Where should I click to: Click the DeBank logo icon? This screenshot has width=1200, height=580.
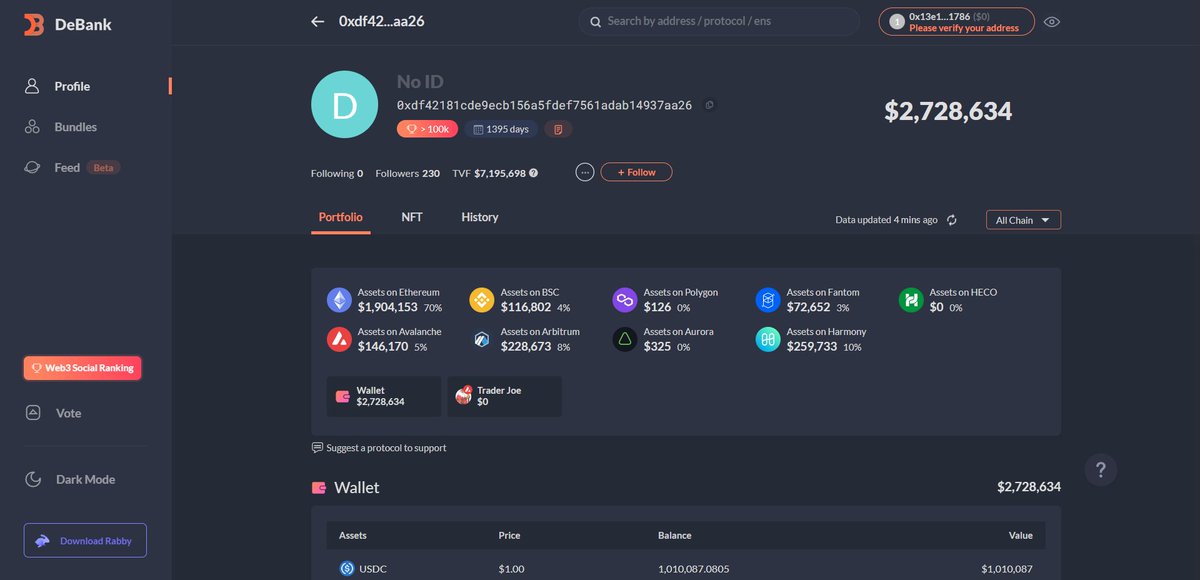pos(35,24)
